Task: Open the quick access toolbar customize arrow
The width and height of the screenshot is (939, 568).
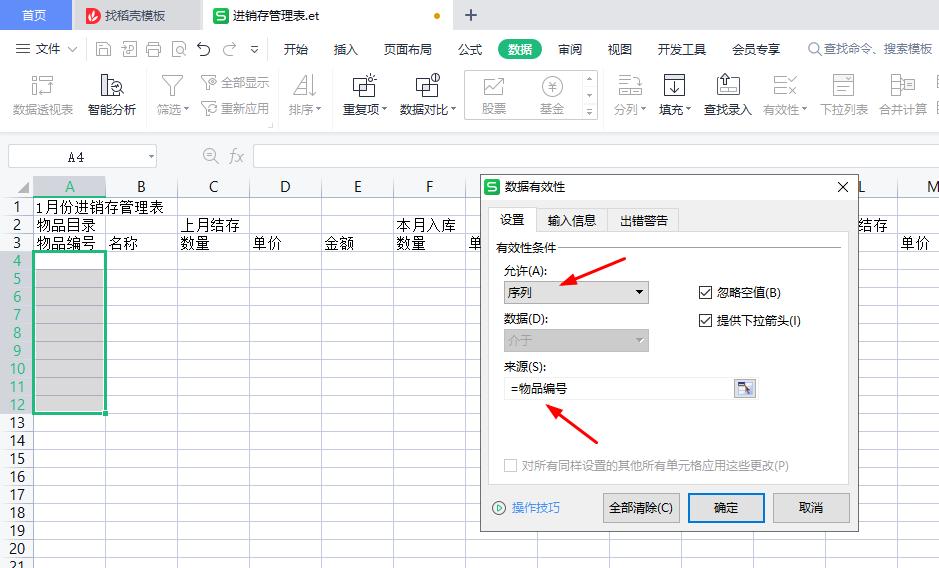Action: click(x=255, y=49)
